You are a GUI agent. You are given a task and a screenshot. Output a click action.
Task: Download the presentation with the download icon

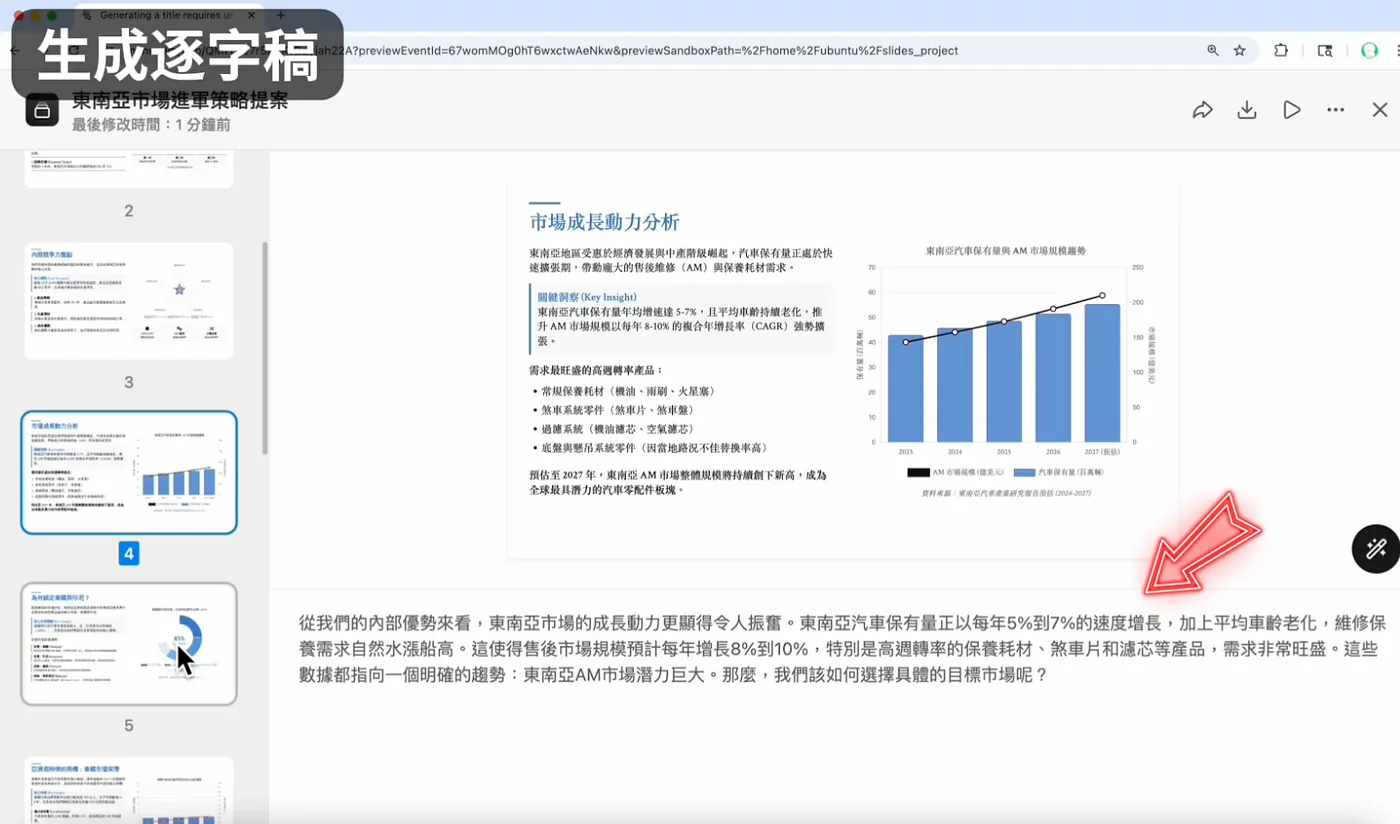(x=1247, y=110)
